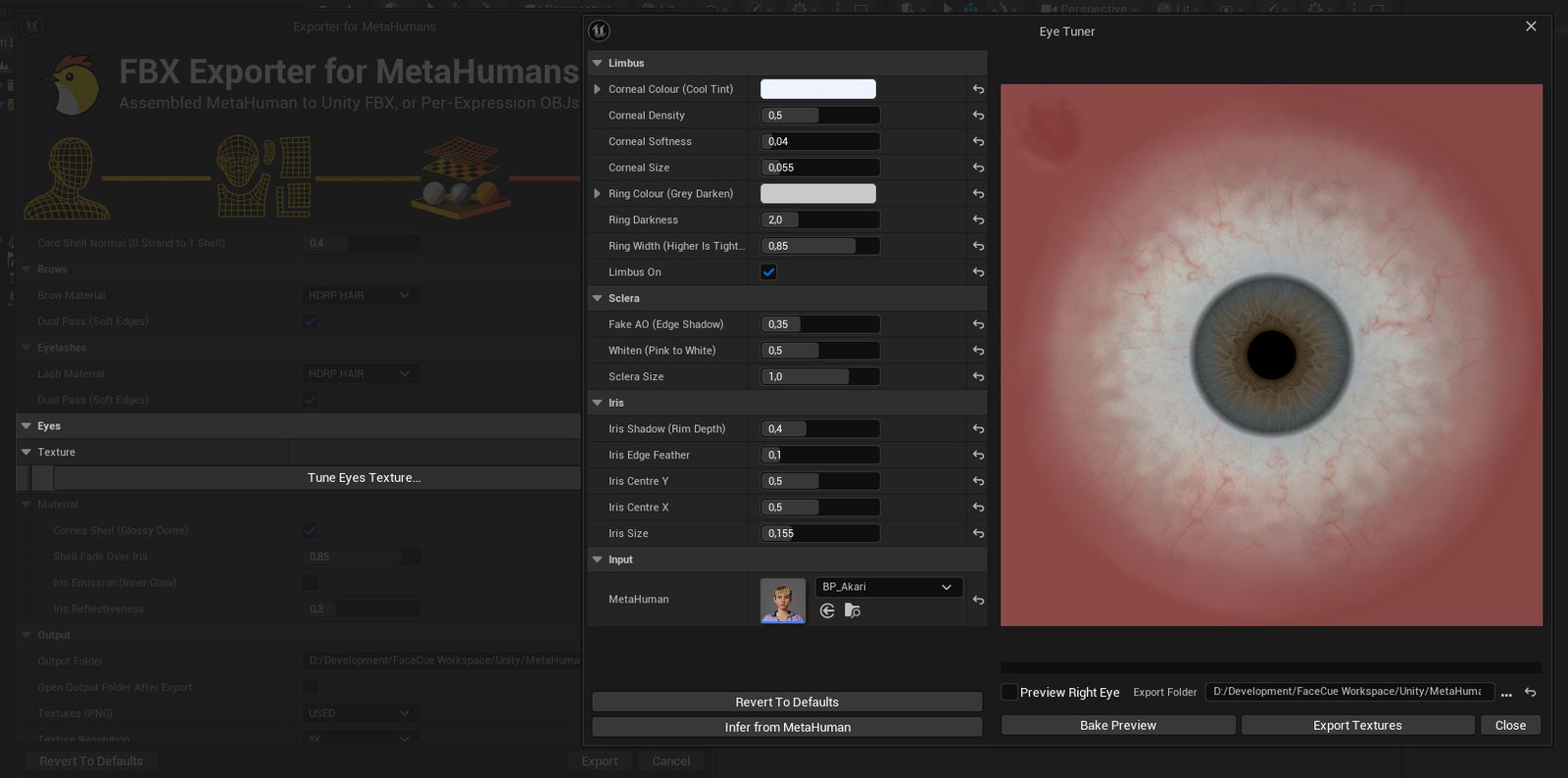Reset Iris Edge Feather to default
The width and height of the screenshot is (1568, 778).
978,456
